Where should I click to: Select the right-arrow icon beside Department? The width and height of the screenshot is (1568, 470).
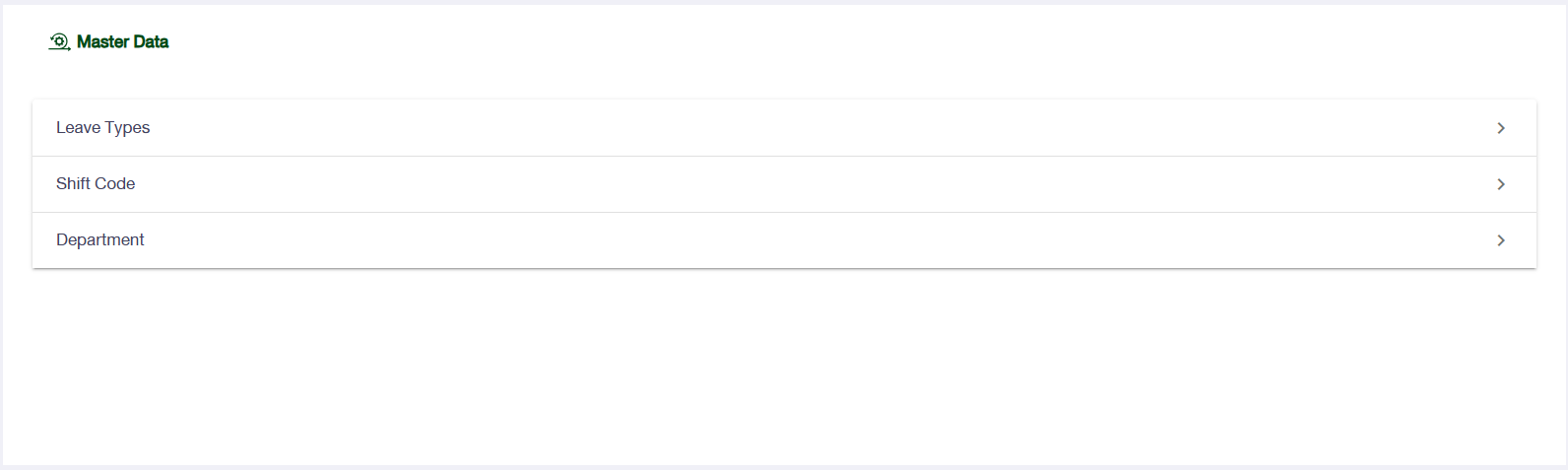[x=1501, y=240]
